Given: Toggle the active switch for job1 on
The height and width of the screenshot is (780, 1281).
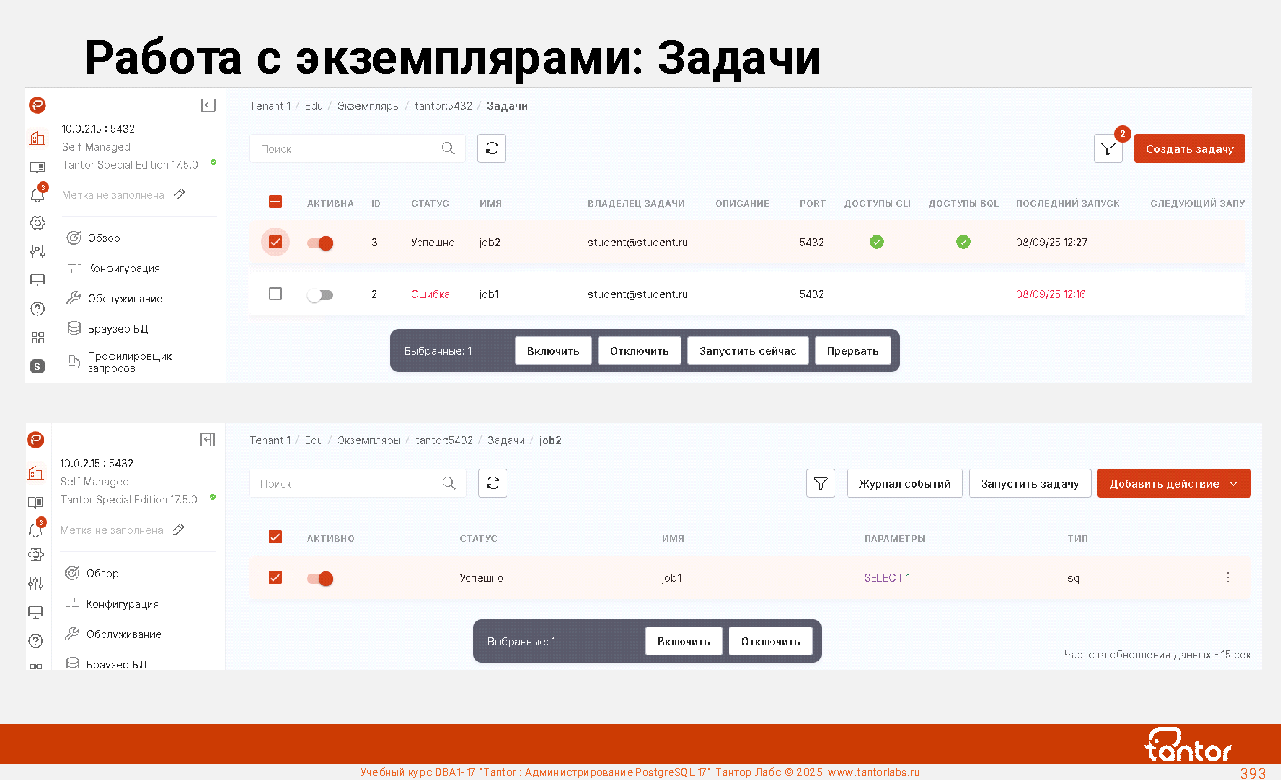Looking at the screenshot, I should point(319,295).
